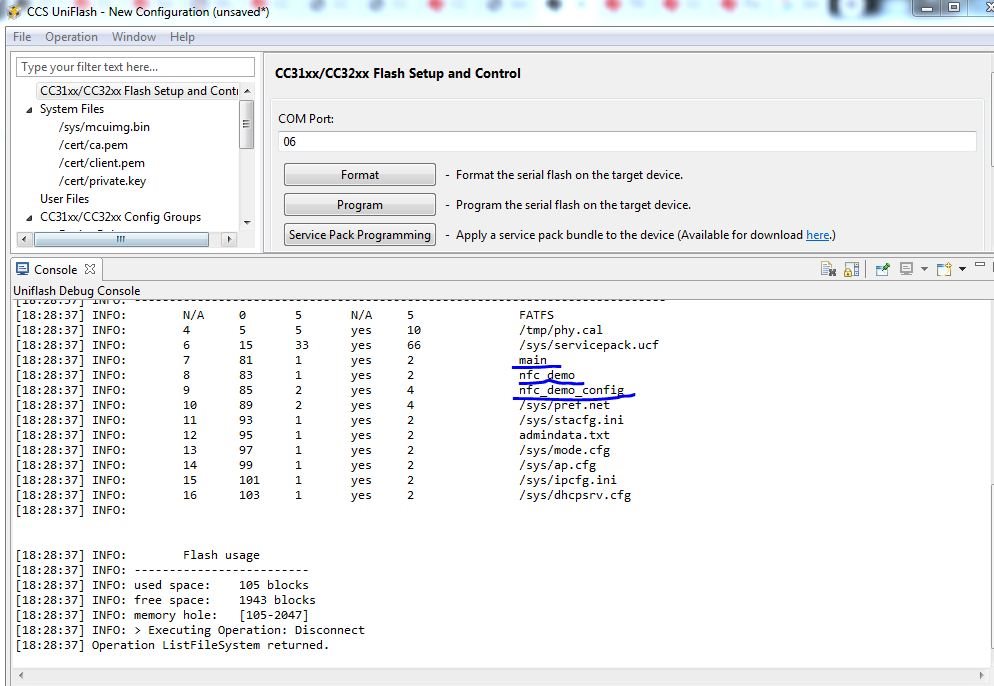Click the 'Flash usage' heading in console
Image resolution: width=994 pixels, height=686 pixels.
click(221, 555)
